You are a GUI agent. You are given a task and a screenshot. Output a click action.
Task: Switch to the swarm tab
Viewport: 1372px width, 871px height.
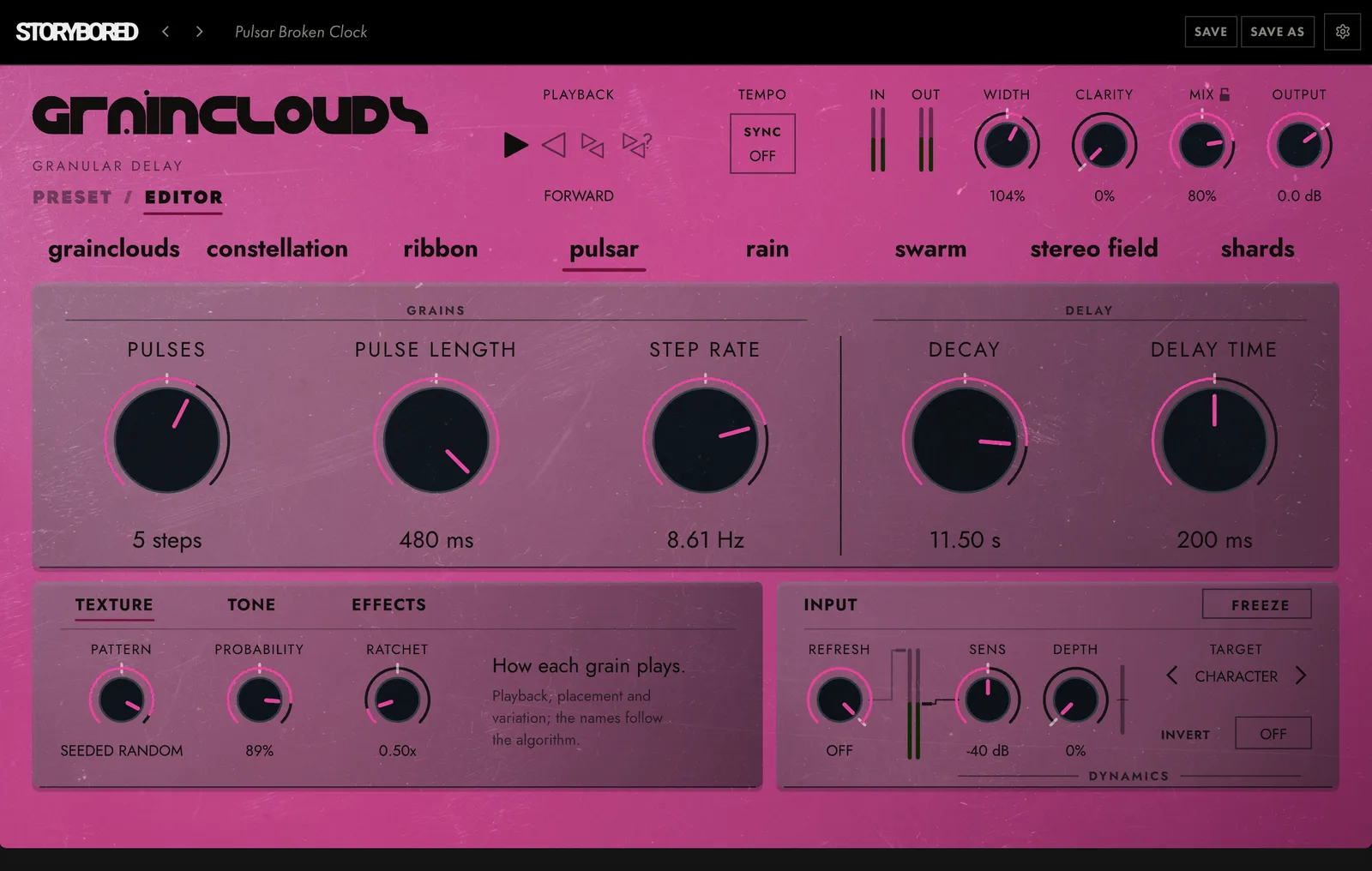[930, 249]
